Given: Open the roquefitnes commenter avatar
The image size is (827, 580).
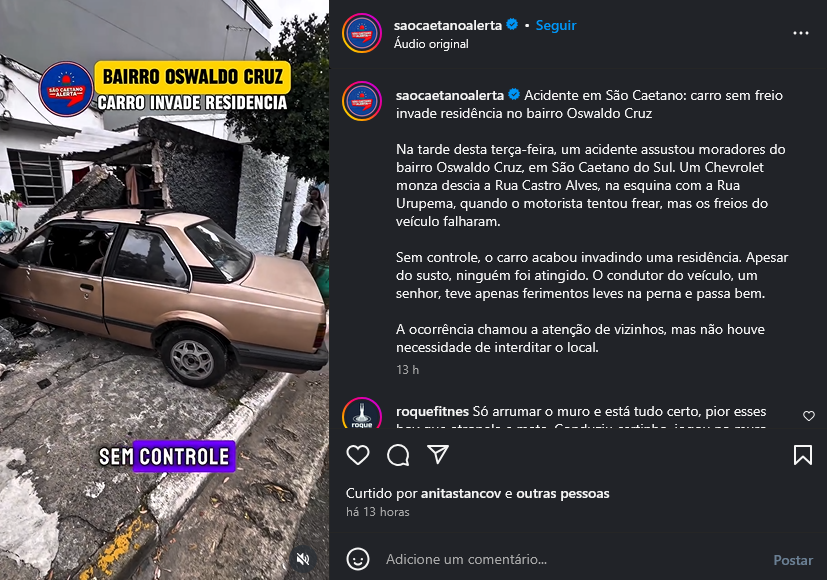Looking at the screenshot, I should (x=362, y=414).
